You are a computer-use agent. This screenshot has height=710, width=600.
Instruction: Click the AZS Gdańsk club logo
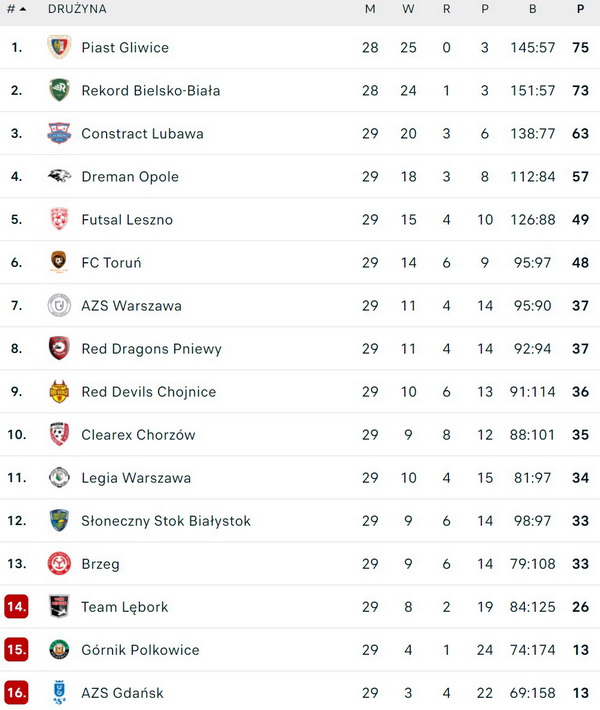pos(59,692)
